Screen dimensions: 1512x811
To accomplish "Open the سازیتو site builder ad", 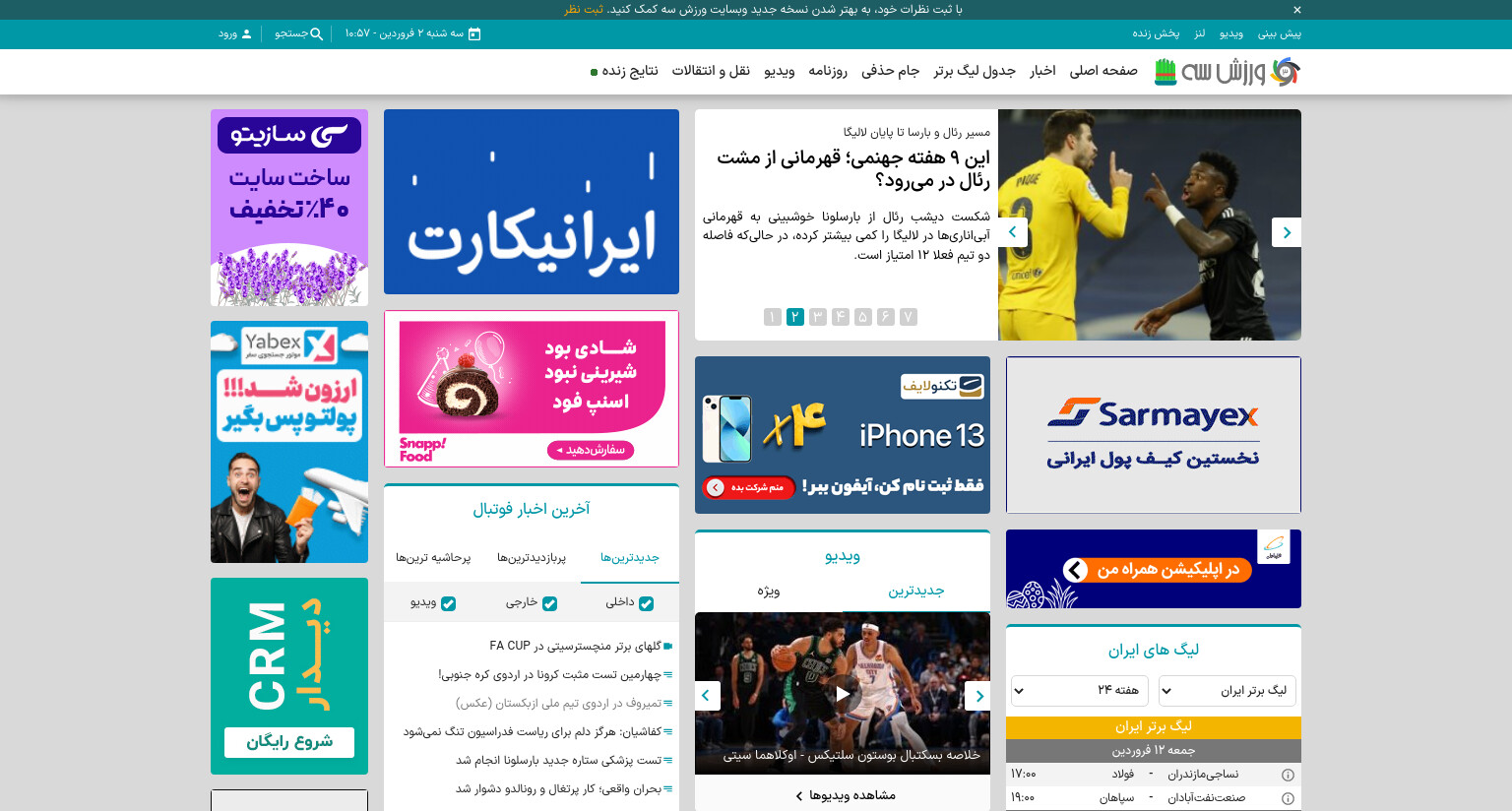I will point(289,208).
